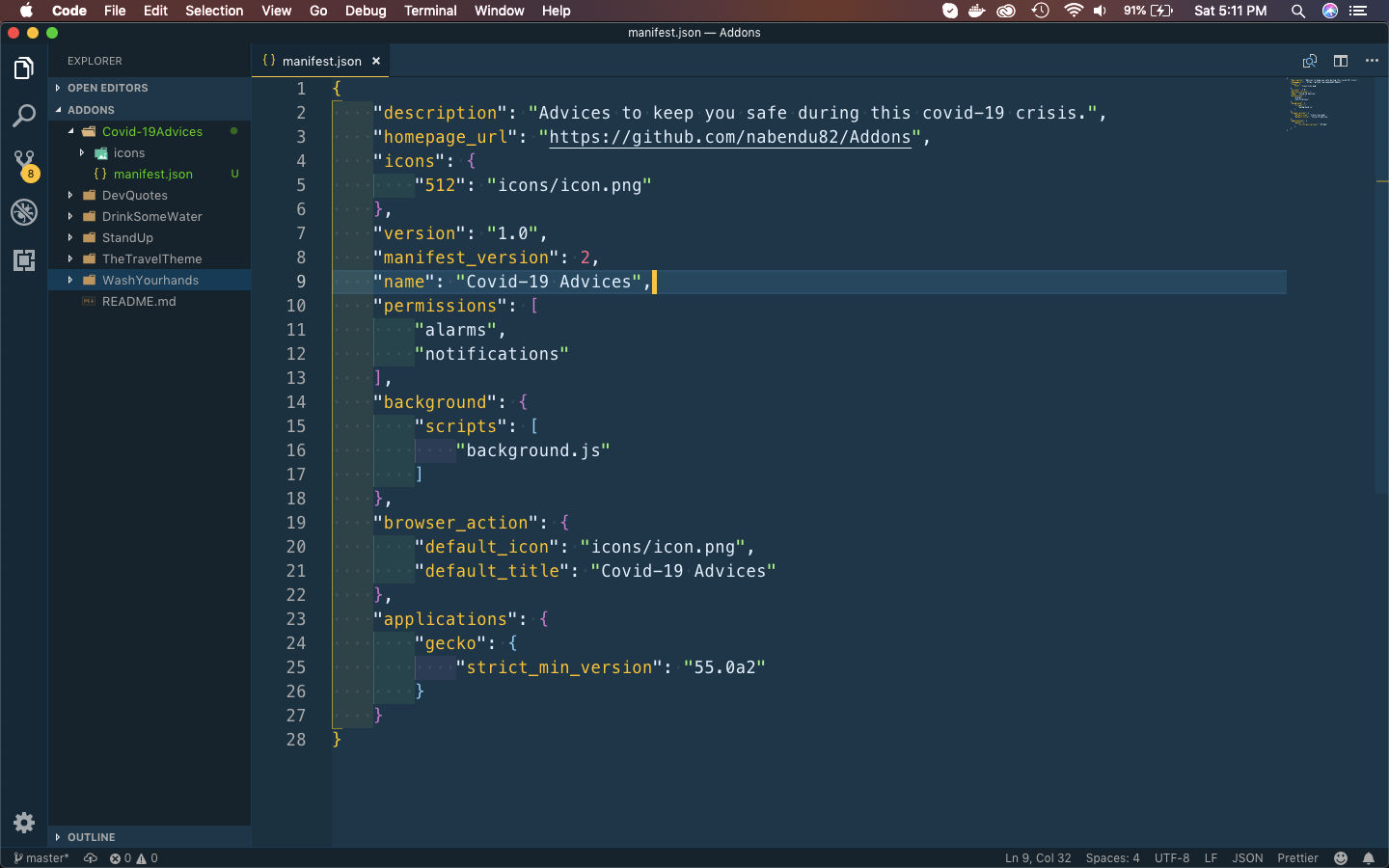
Task: Synchronize changes via the cloud icon
Action: pos(91,858)
